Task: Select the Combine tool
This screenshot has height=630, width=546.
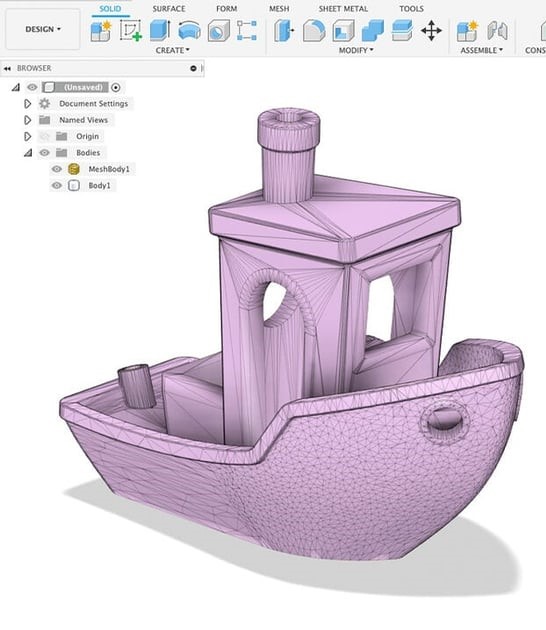Action: 373,31
